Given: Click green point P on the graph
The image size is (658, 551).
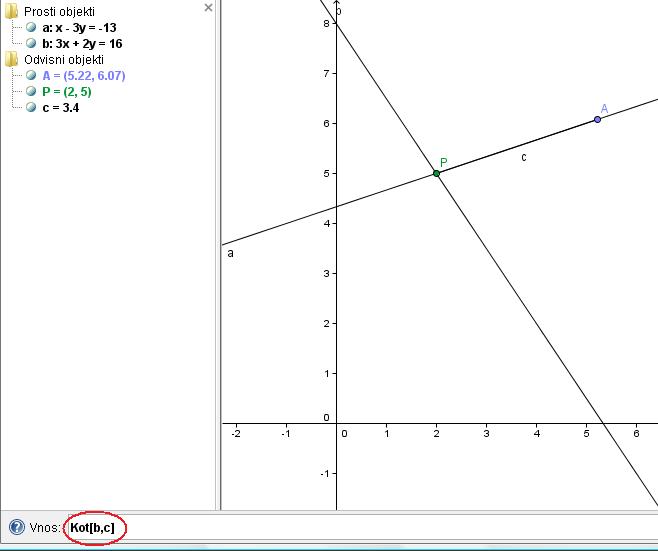Looking at the screenshot, I should (436, 173).
